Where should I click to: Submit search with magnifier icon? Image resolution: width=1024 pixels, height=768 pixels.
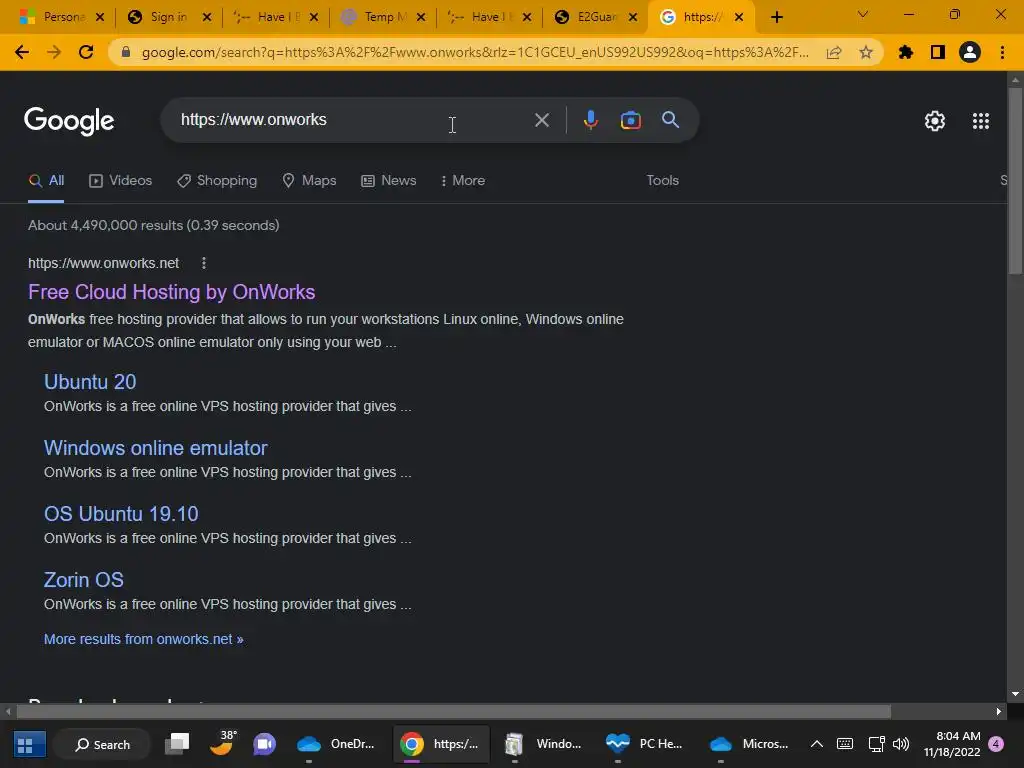point(670,120)
